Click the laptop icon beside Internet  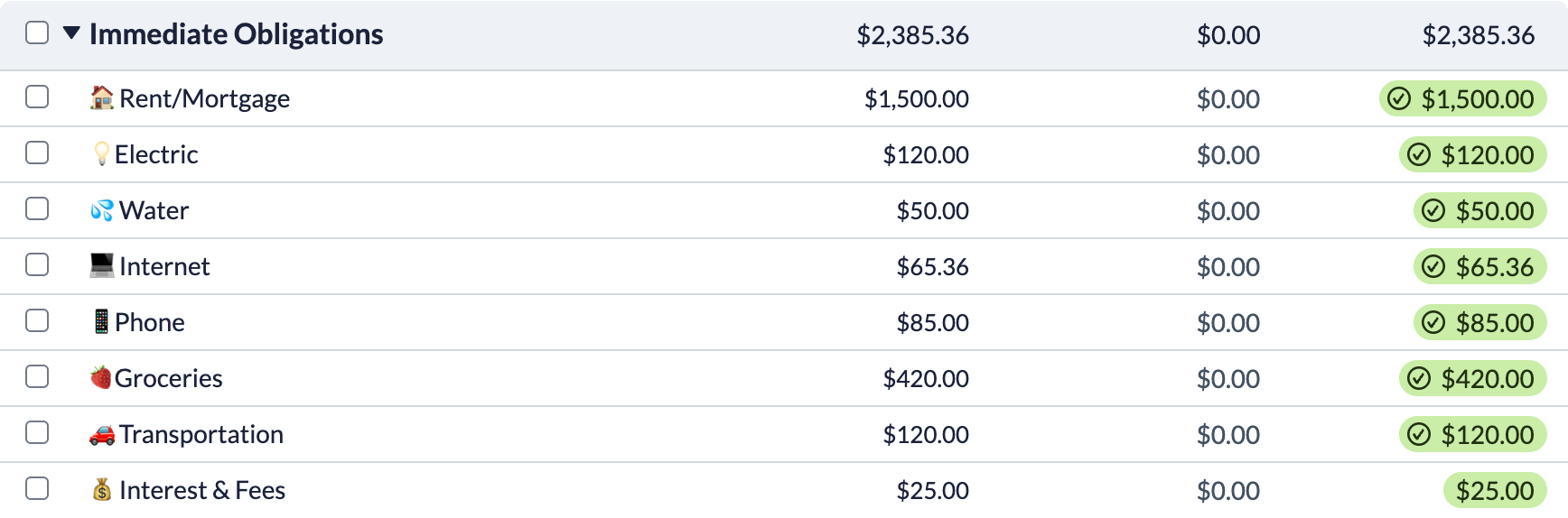point(102,265)
